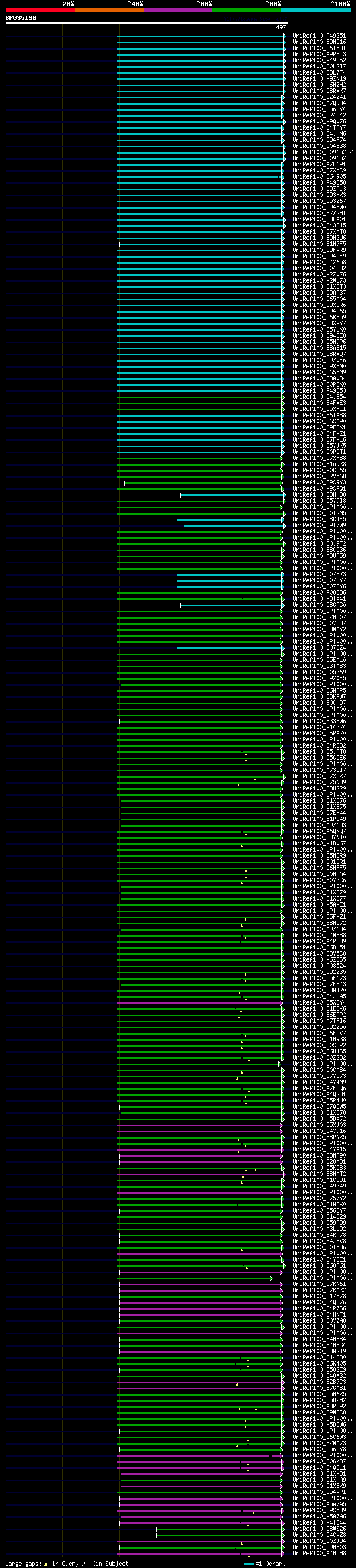The width and height of the screenshot is (356, 1568).
Task: Select the UniRef100_A5AAE1 label
Action: tap(319, 905)
